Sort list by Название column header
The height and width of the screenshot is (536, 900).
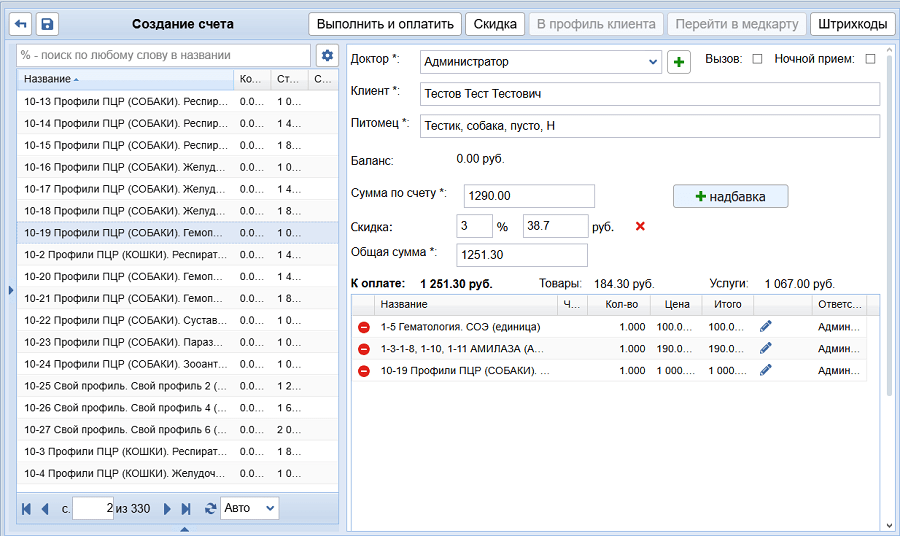click(x=124, y=79)
